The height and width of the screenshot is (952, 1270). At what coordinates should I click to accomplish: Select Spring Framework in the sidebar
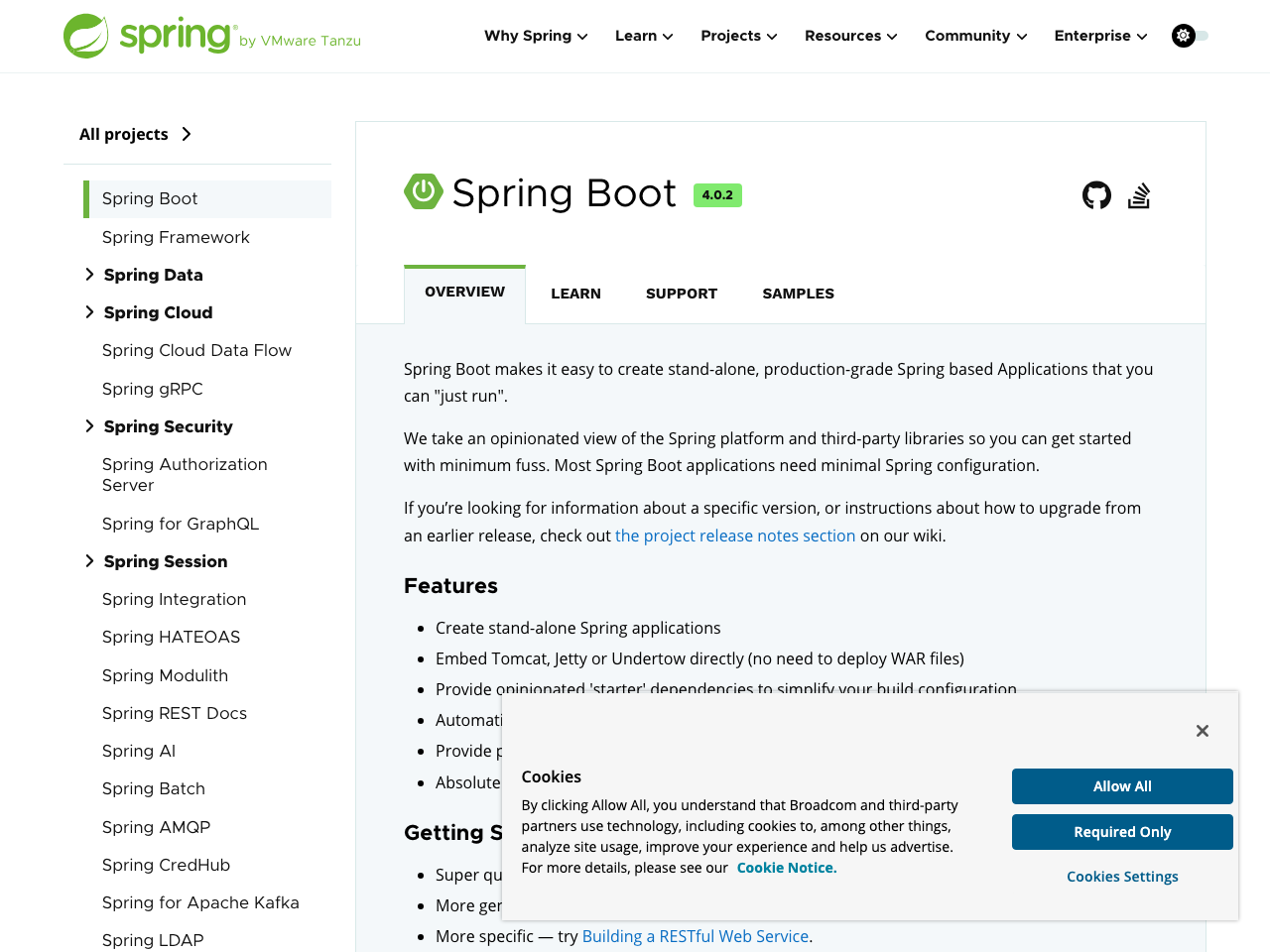[176, 237]
